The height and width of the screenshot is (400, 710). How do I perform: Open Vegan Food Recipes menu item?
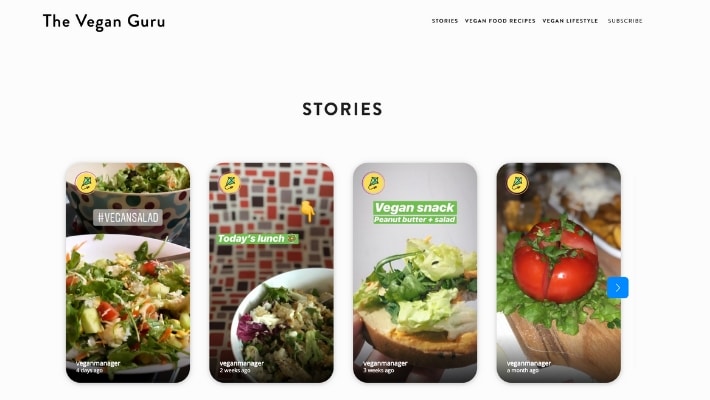tap(500, 21)
